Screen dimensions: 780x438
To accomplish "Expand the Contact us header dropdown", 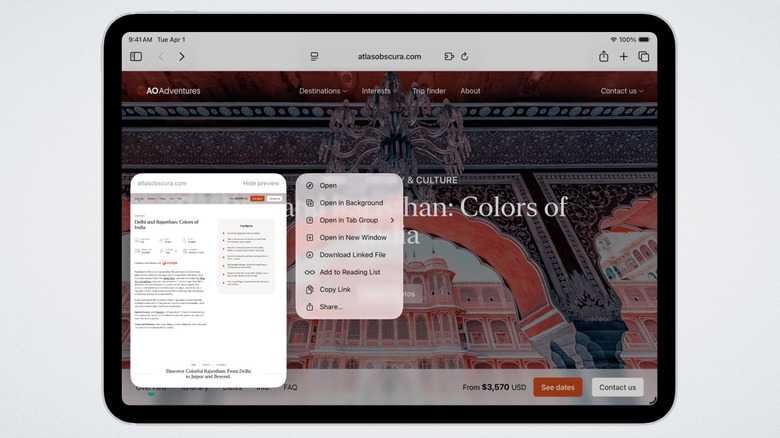I will pos(622,91).
